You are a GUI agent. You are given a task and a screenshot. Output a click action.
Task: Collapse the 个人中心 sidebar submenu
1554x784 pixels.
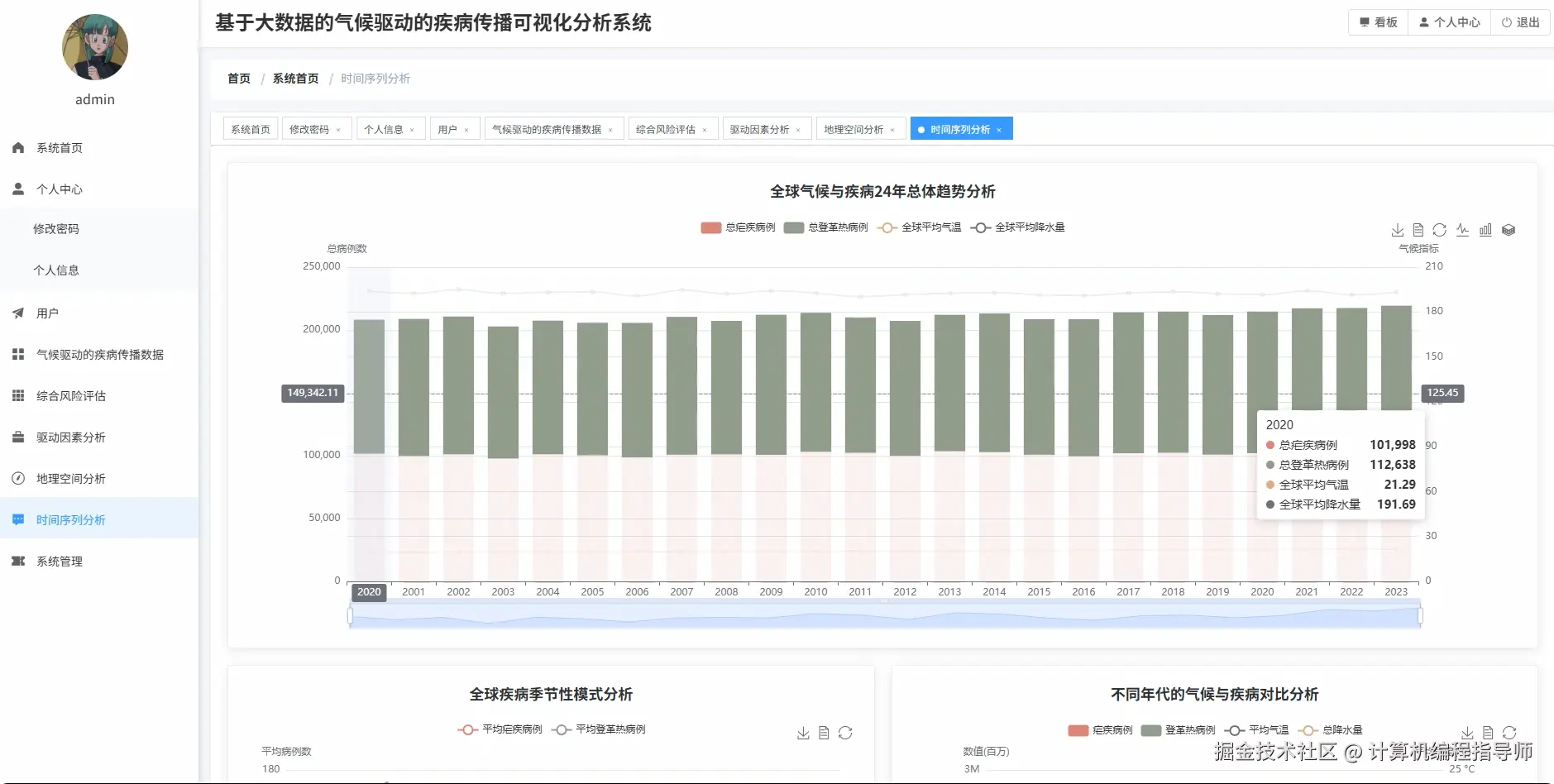tap(56, 189)
